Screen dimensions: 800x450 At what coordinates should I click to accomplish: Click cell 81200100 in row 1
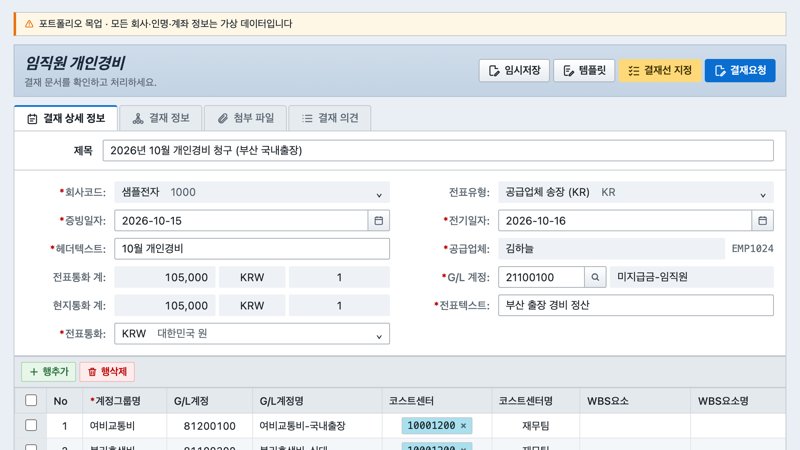(209, 426)
